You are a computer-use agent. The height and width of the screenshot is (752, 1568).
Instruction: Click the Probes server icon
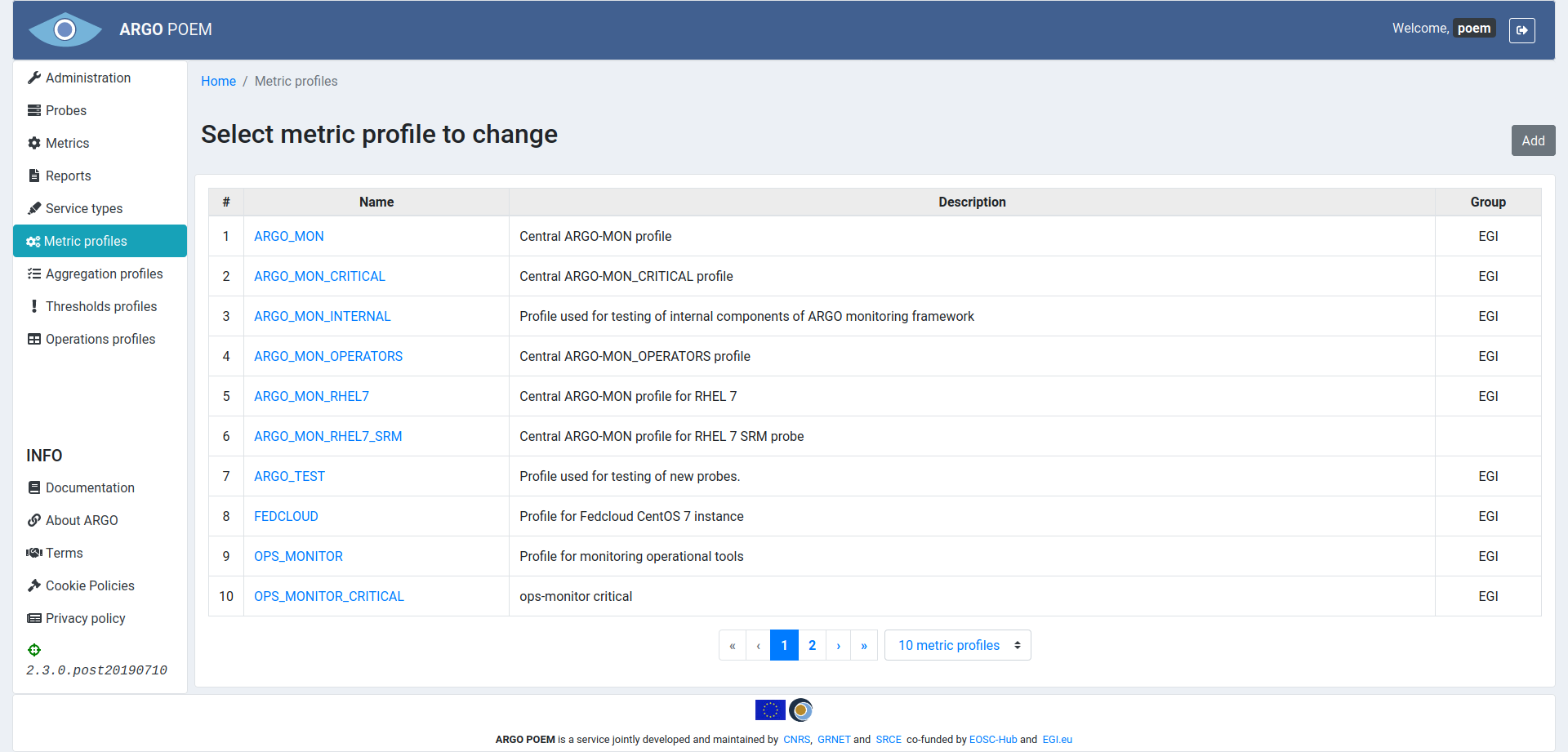(x=34, y=110)
